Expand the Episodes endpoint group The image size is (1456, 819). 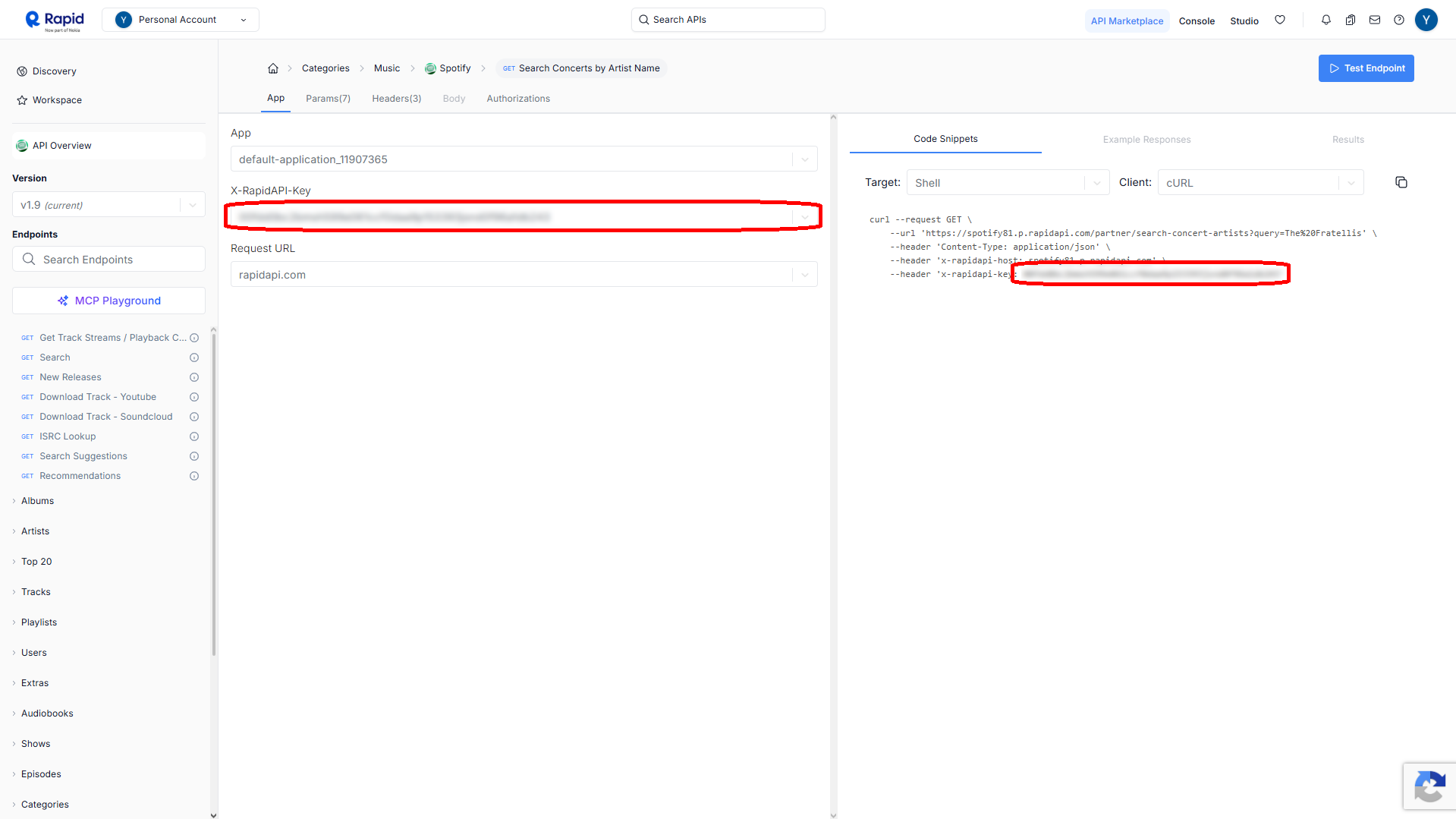[x=41, y=774]
